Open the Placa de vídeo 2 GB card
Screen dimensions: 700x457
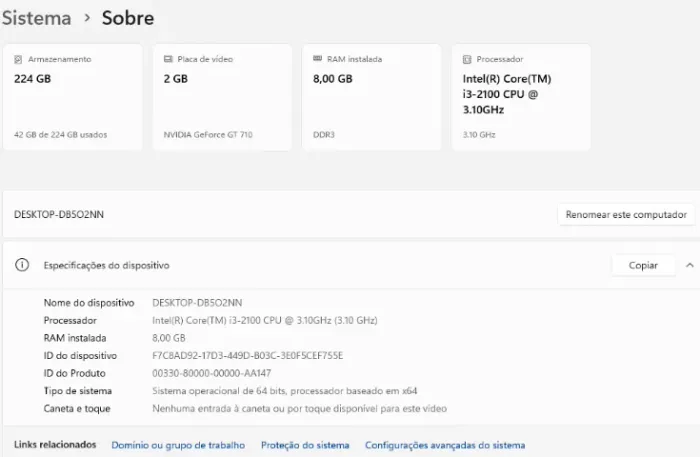click(222, 97)
